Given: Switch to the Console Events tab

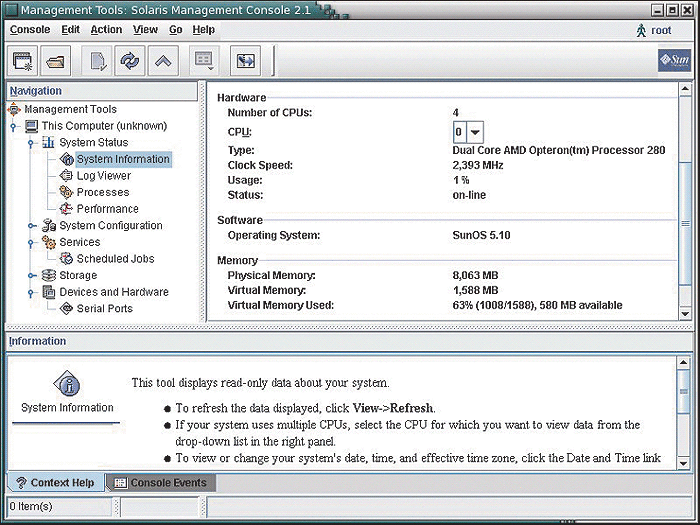Looking at the screenshot, I should click(161, 483).
